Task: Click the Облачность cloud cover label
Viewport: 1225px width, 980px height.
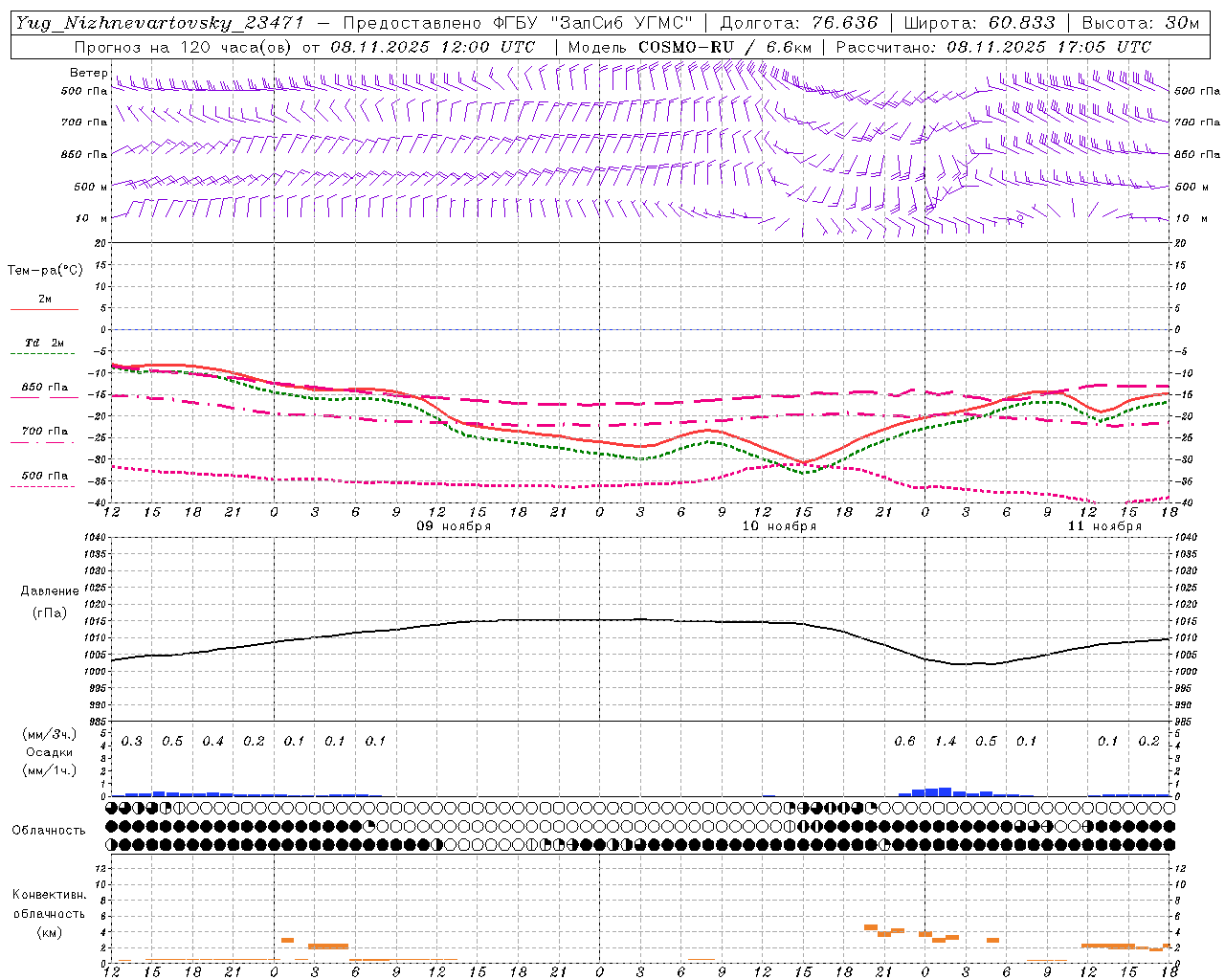Action: pyautogui.click(x=49, y=830)
